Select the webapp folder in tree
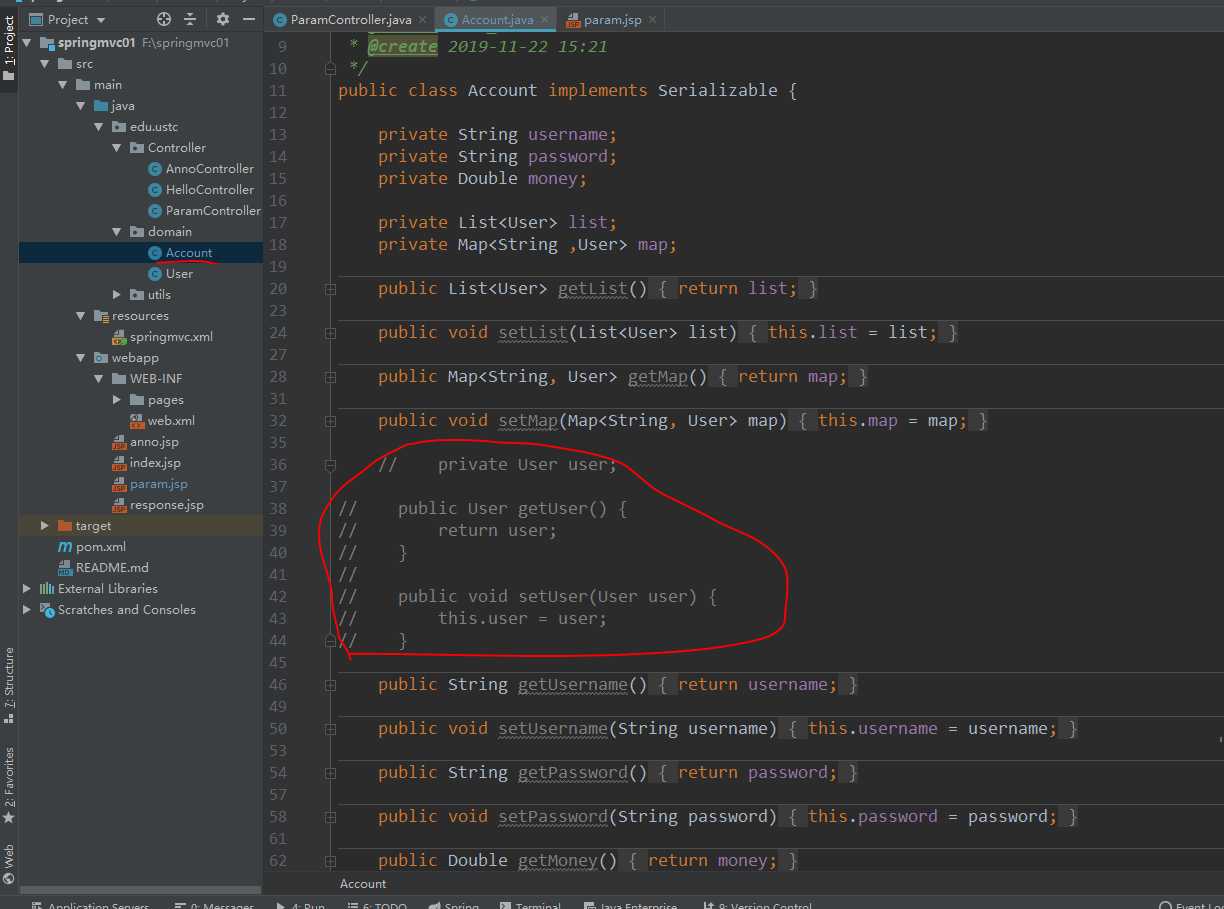Viewport: 1224px width, 909px height. coord(135,358)
